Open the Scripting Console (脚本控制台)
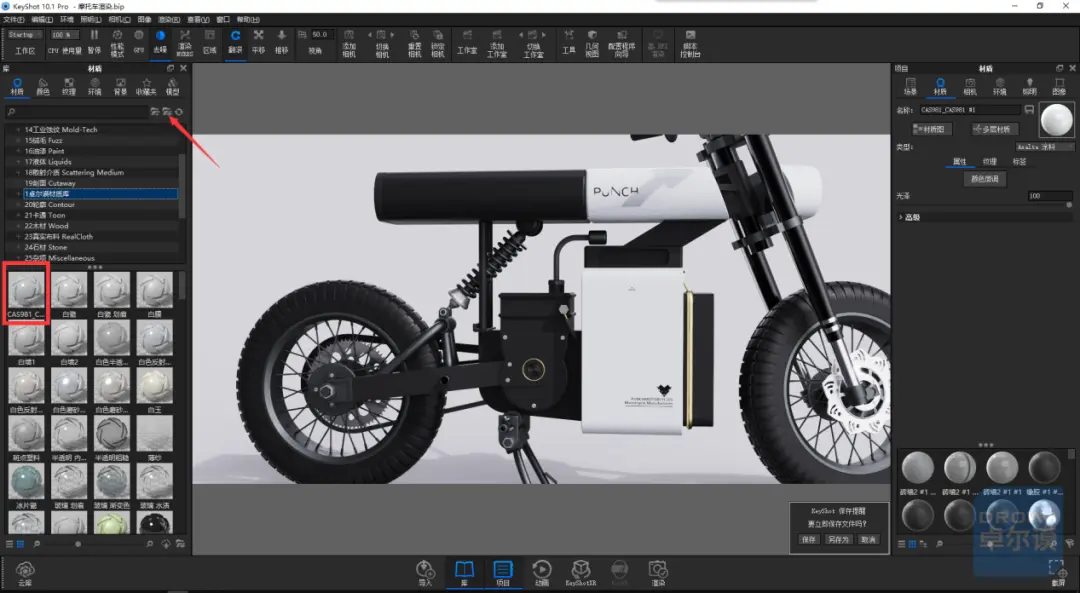The image size is (1080, 593). click(x=690, y=43)
